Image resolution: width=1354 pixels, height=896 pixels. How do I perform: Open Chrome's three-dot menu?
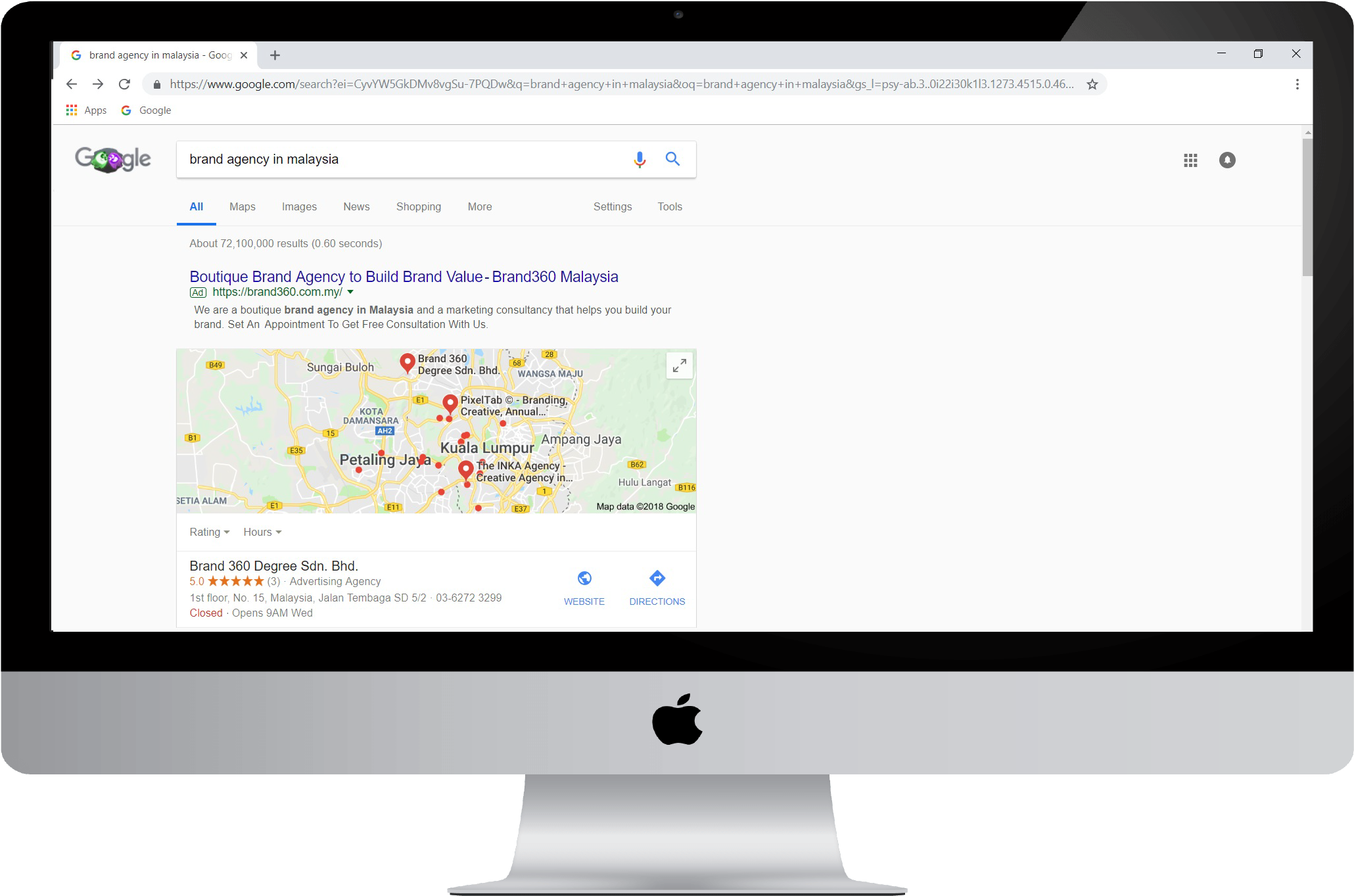tap(1297, 84)
